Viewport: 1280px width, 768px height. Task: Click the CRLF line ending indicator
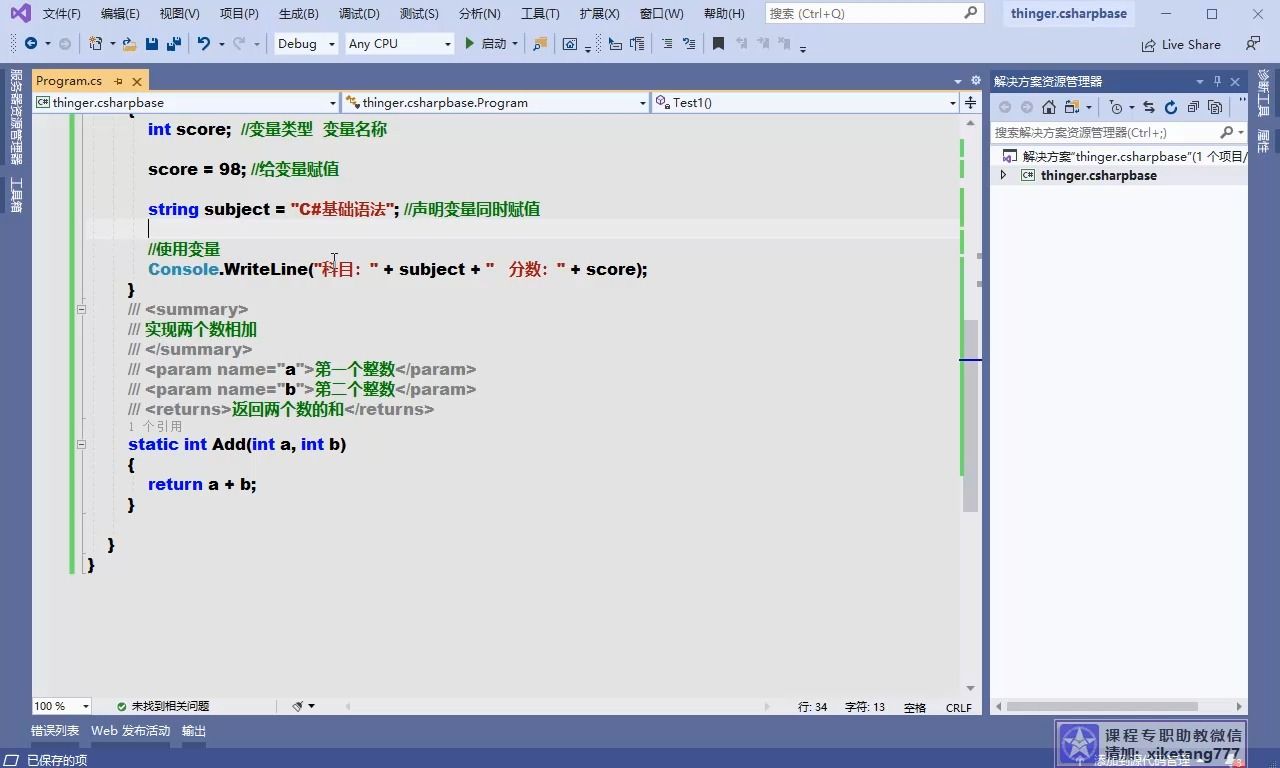959,707
